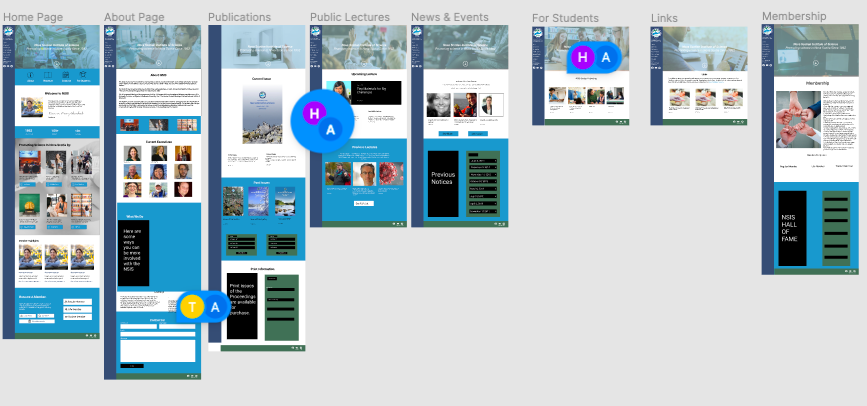Click the For Students frame title
Viewport: 867px width, 406px height.
pyautogui.click(x=565, y=18)
